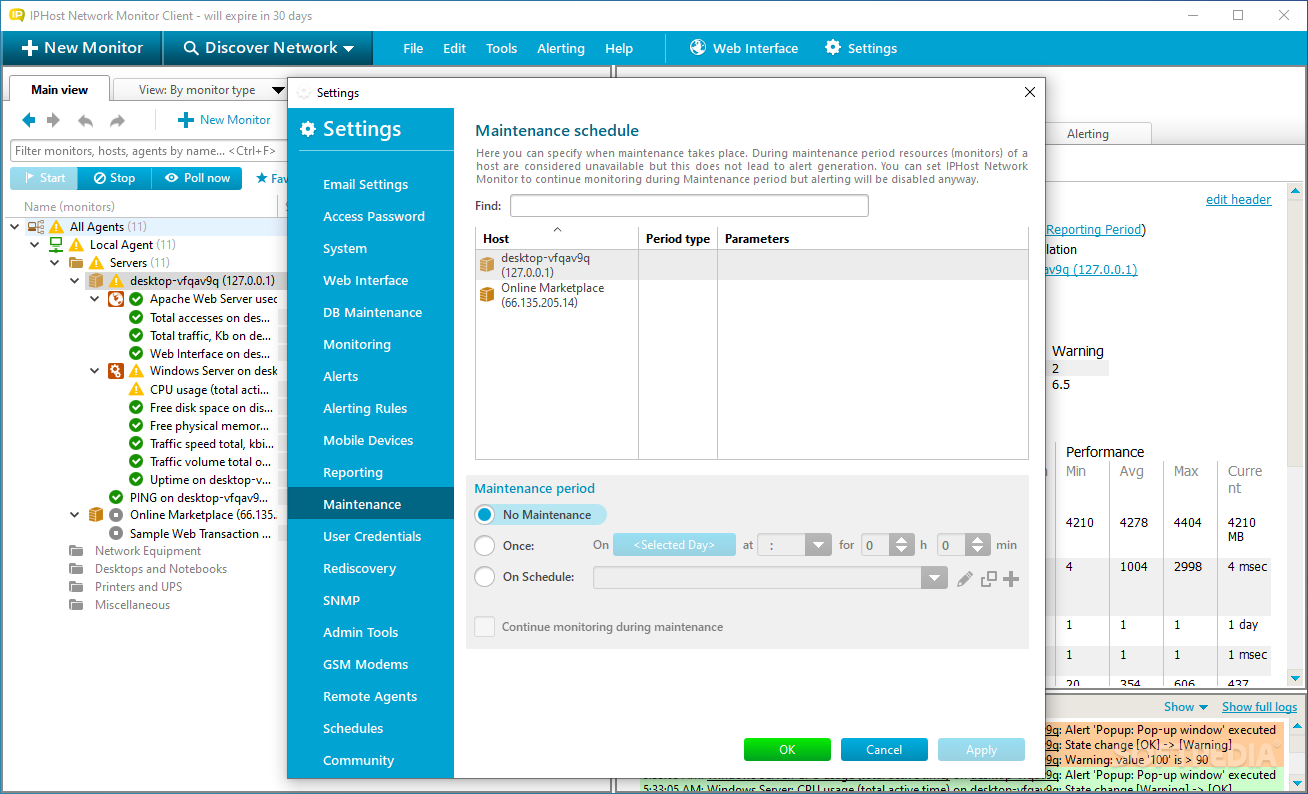Decrease the maintenance minutes stepper
The image size is (1308, 794).
(977, 551)
